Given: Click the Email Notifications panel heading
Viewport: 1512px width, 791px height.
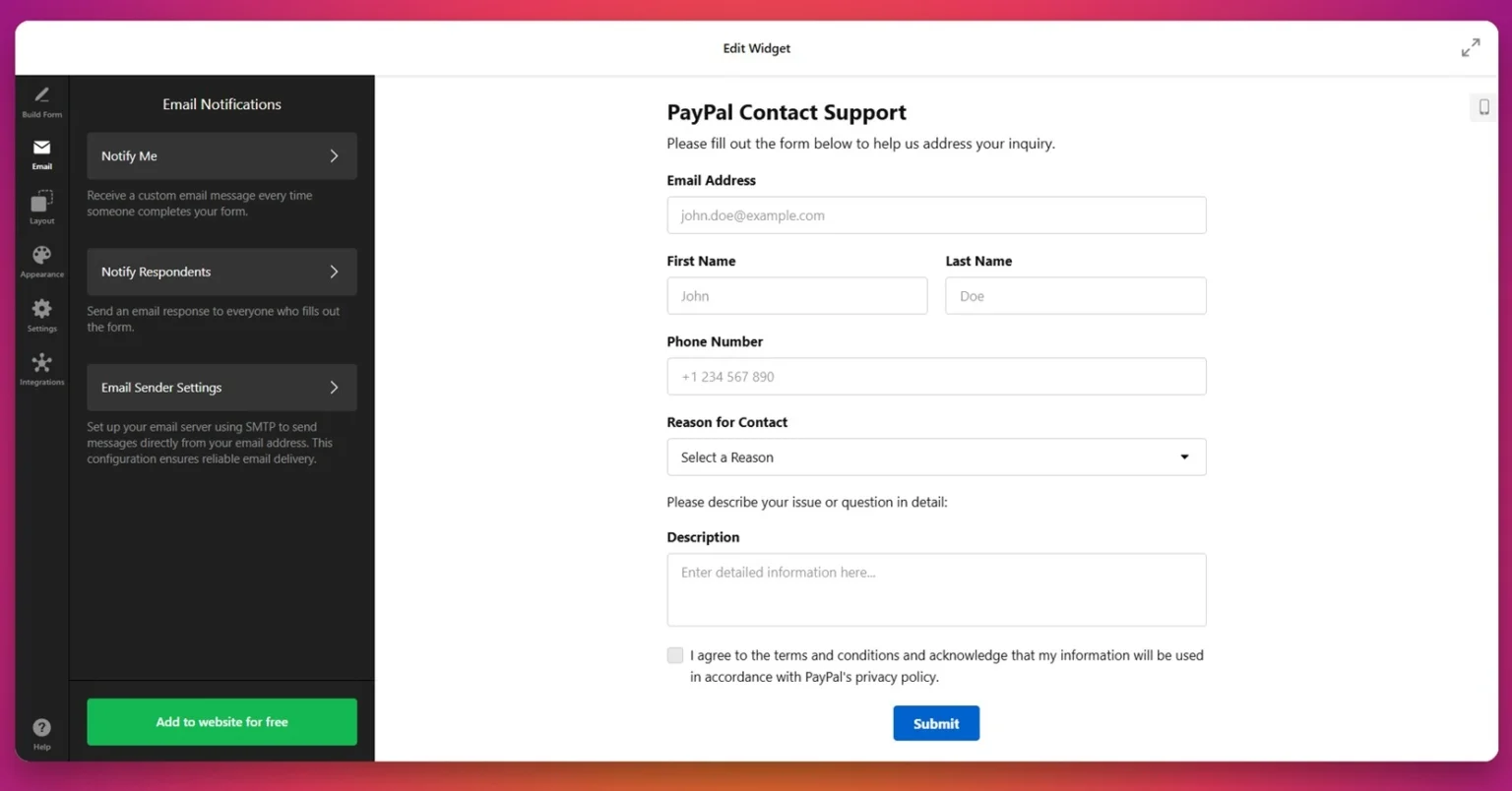Looking at the screenshot, I should 220,104.
